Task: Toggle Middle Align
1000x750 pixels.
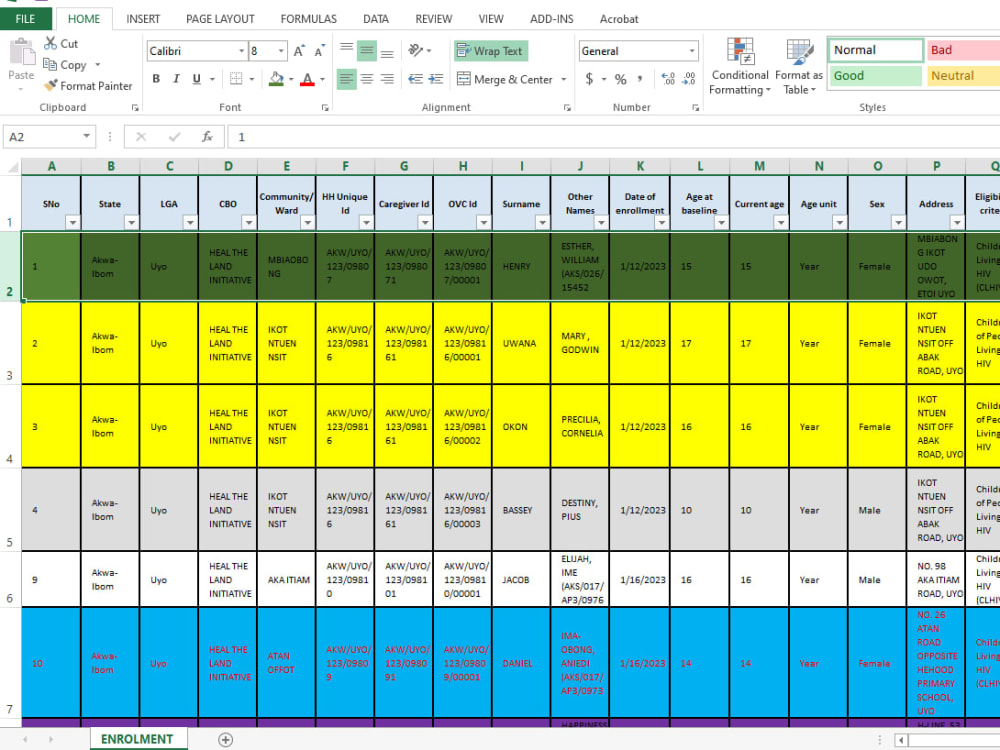Action: [x=367, y=50]
